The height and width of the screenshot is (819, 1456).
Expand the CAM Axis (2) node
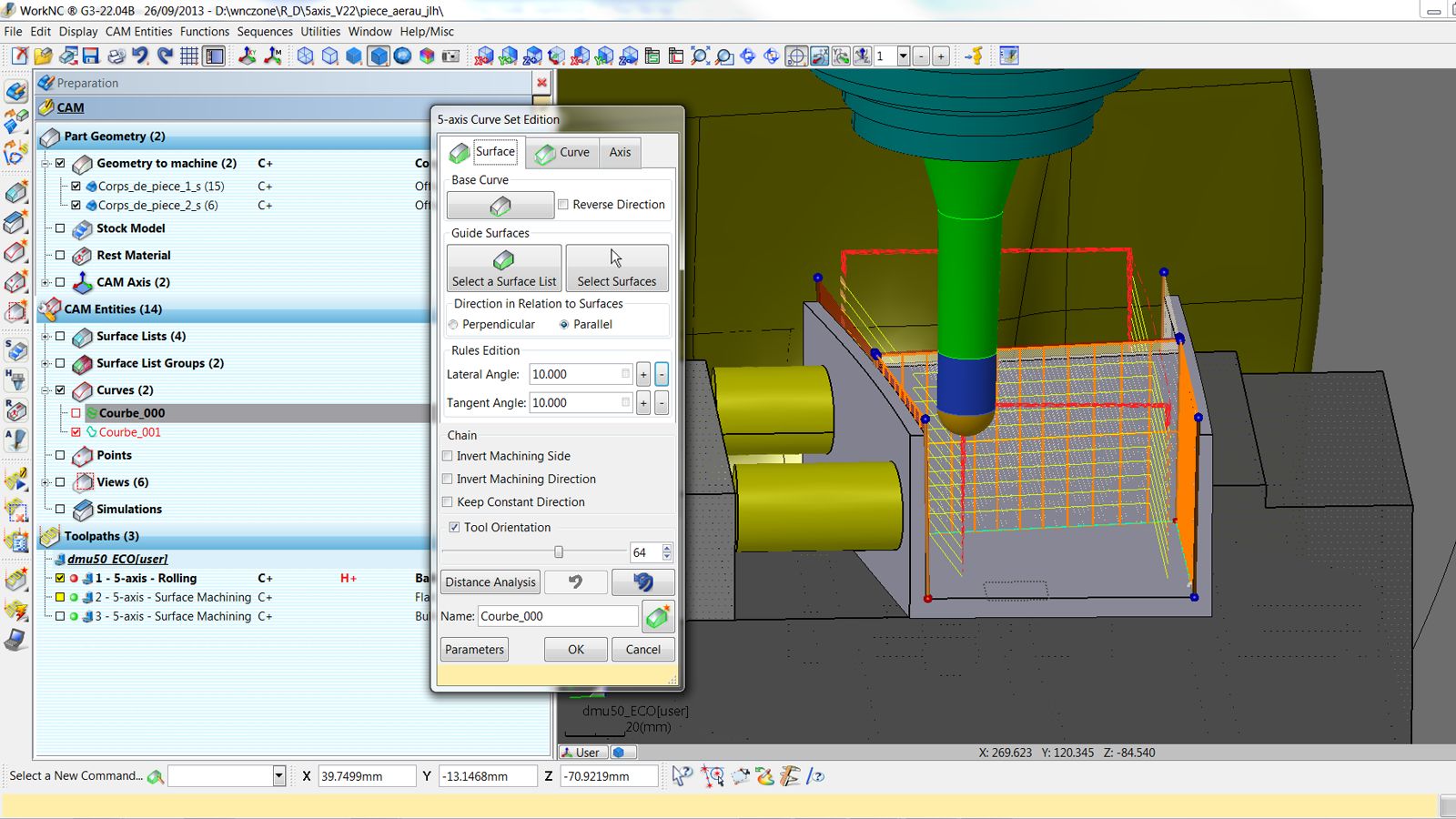pyautogui.click(x=45, y=282)
